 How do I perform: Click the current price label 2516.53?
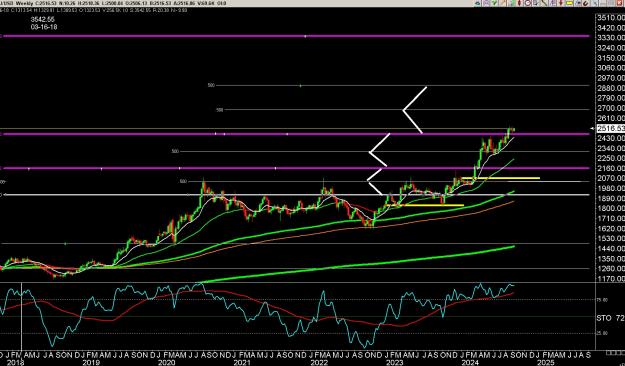click(x=611, y=128)
